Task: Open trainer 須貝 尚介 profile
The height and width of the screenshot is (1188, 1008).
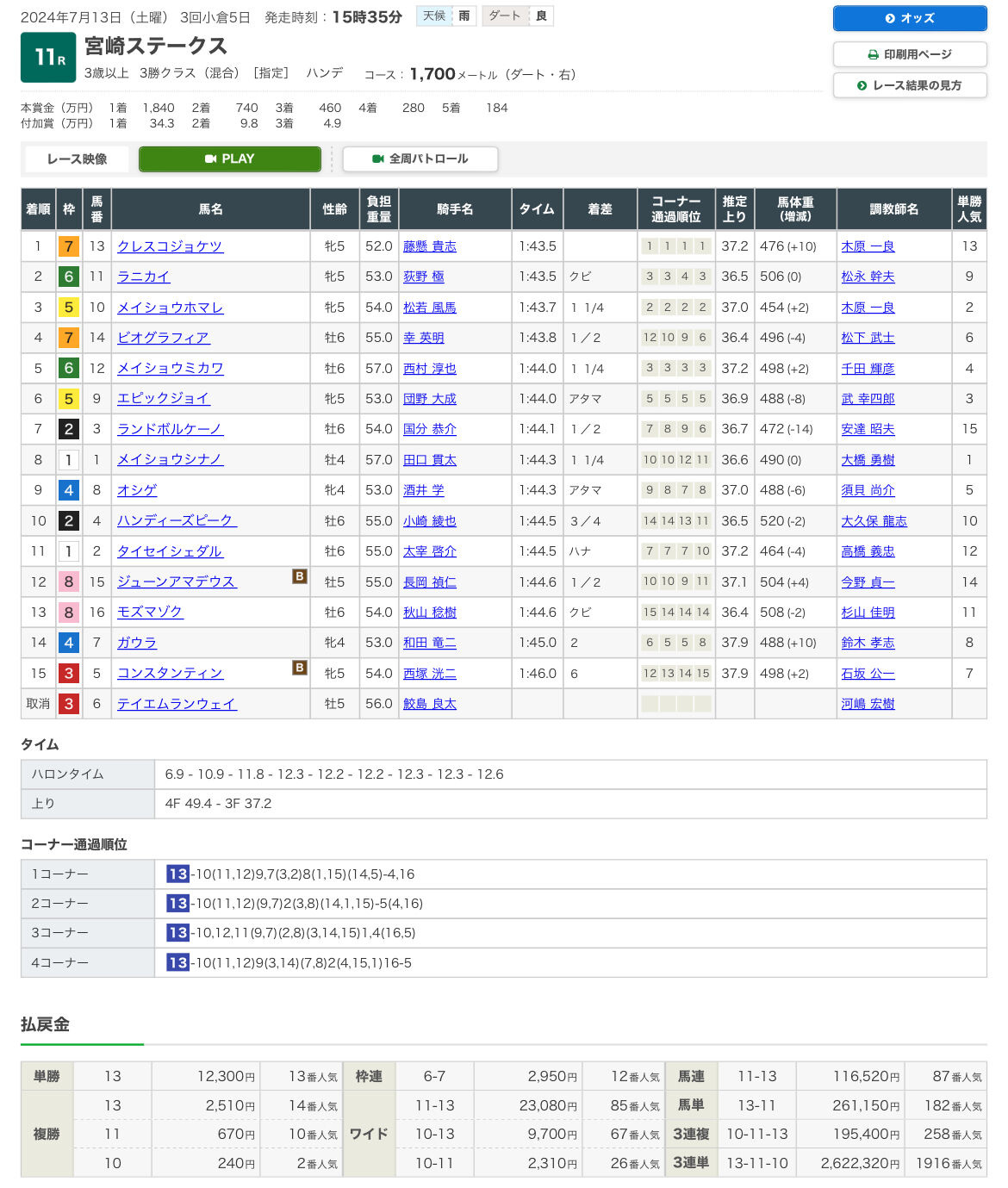Action: 868,490
